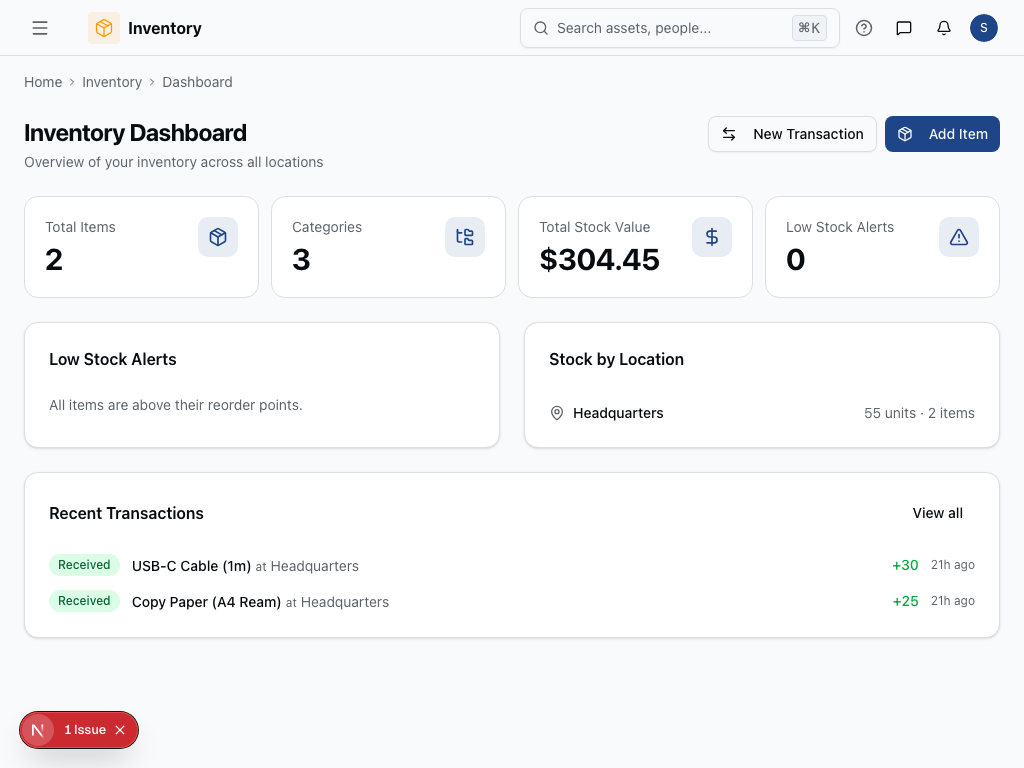Click the Categories tree icon
This screenshot has height=768, width=1024.
pyautogui.click(x=465, y=237)
